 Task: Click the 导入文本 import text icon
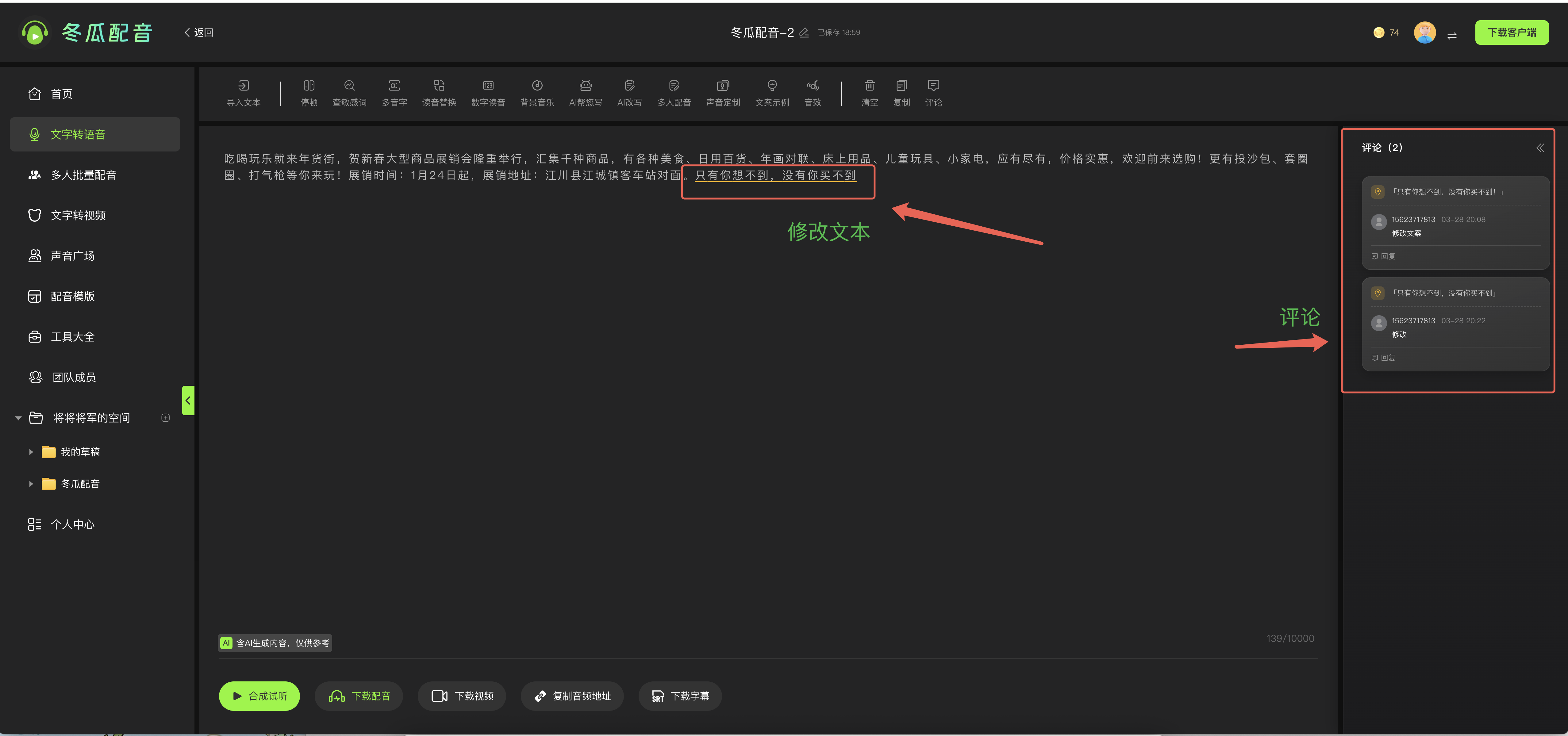[x=243, y=86]
